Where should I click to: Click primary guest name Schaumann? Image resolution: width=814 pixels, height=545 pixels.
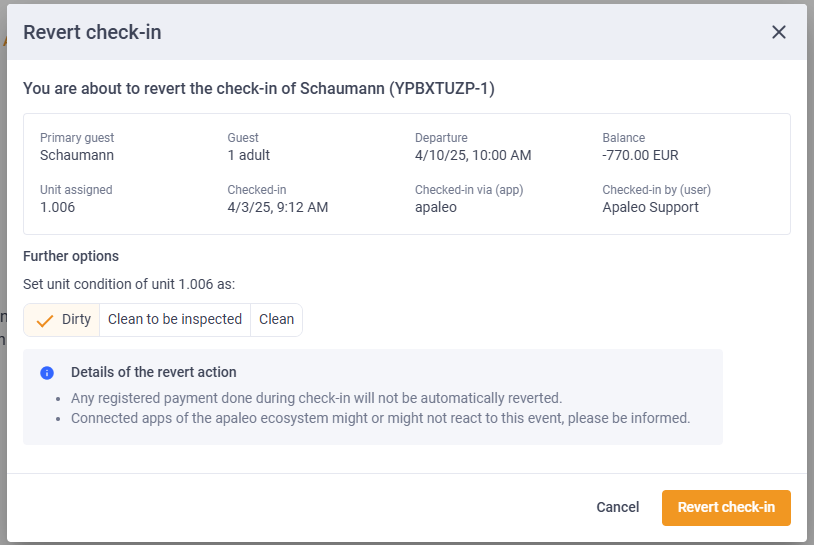tap(77, 155)
